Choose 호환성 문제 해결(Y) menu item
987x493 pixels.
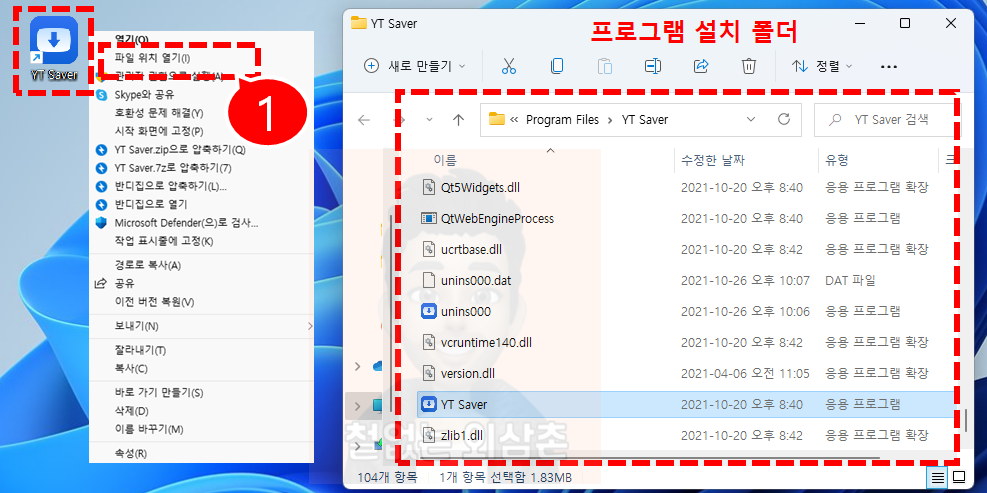pos(159,113)
